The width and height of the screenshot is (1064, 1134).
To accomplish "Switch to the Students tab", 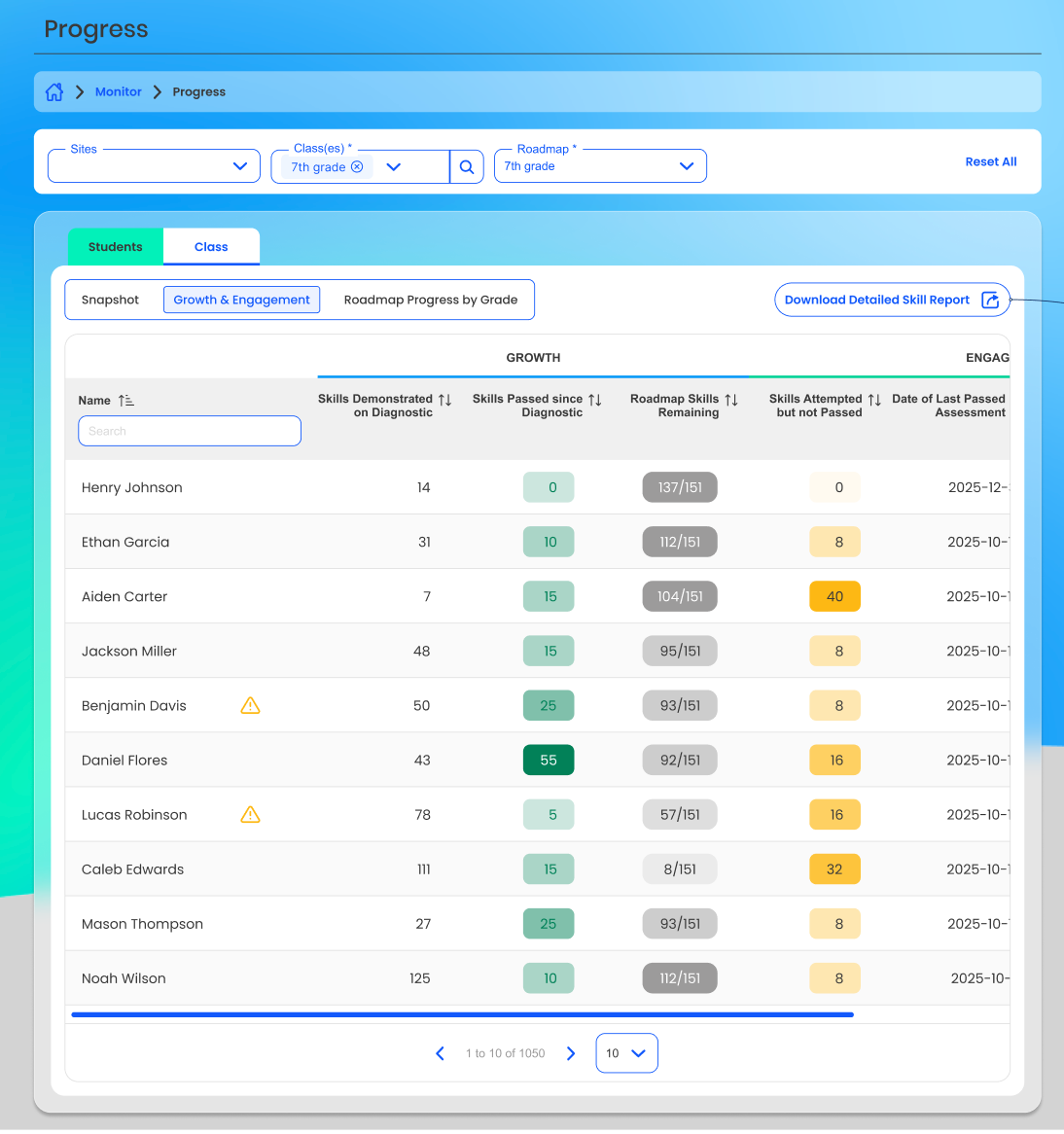I will tap(116, 247).
